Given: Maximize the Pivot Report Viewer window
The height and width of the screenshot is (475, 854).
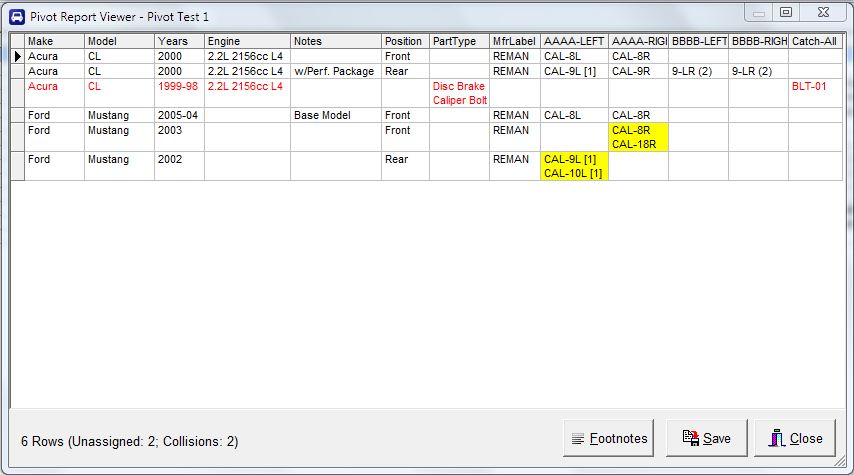Looking at the screenshot, I should coord(786,12).
